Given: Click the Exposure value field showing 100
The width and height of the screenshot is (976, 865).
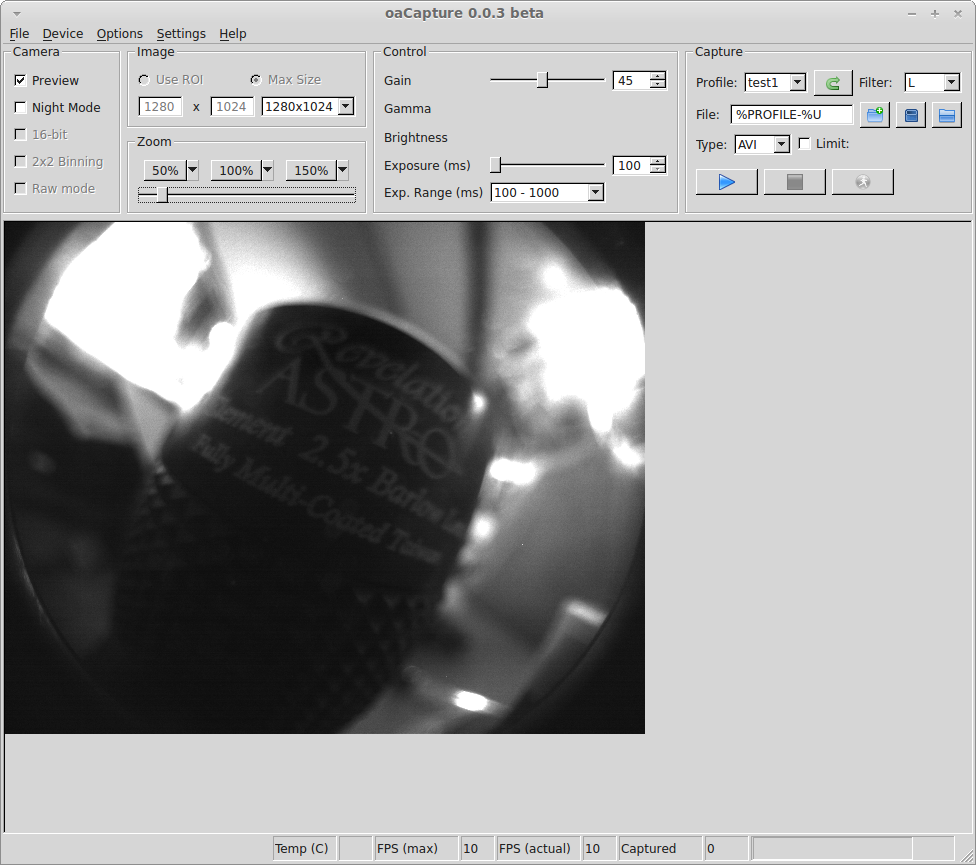Looking at the screenshot, I should pyautogui.click(x=631, y=166).
